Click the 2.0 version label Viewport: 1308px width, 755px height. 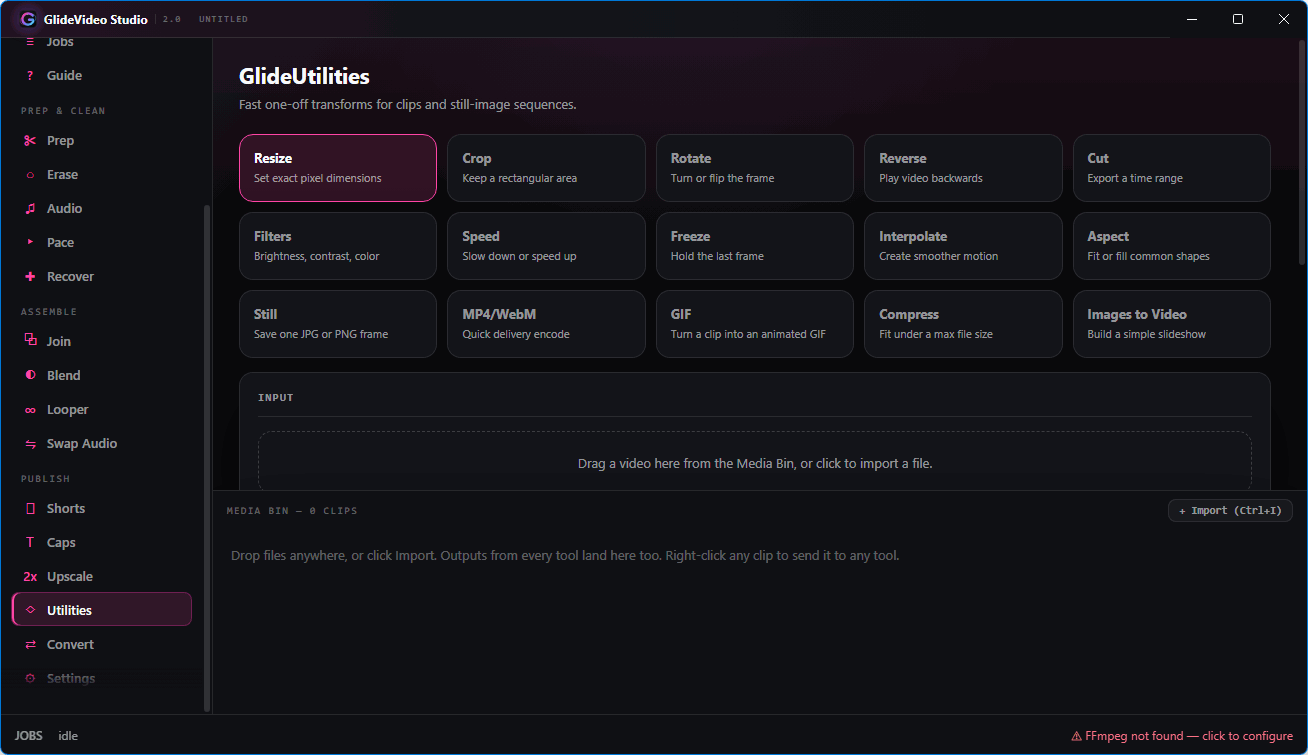click(172, 20)
